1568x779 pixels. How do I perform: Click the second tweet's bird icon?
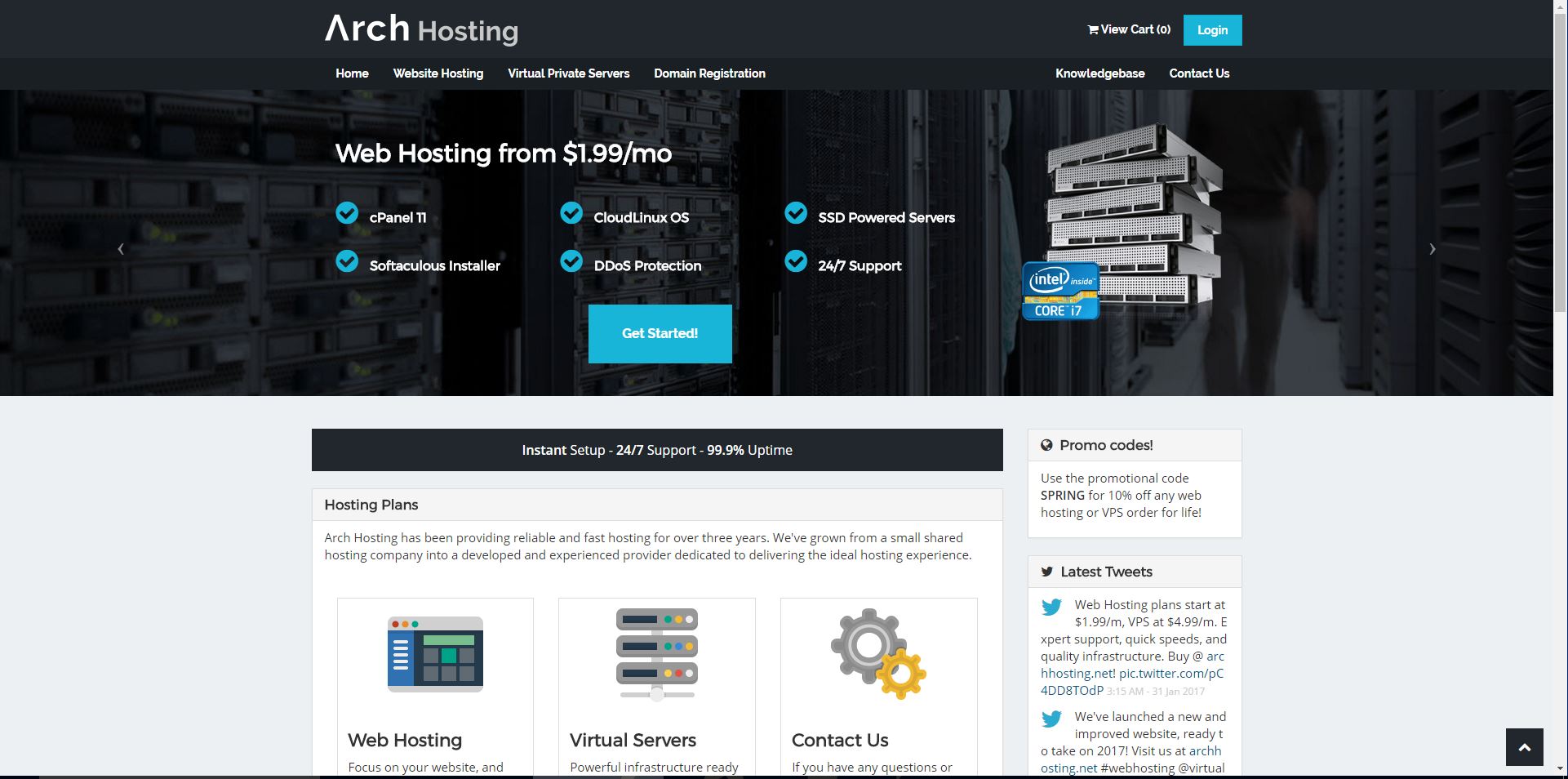point(1051,719)
